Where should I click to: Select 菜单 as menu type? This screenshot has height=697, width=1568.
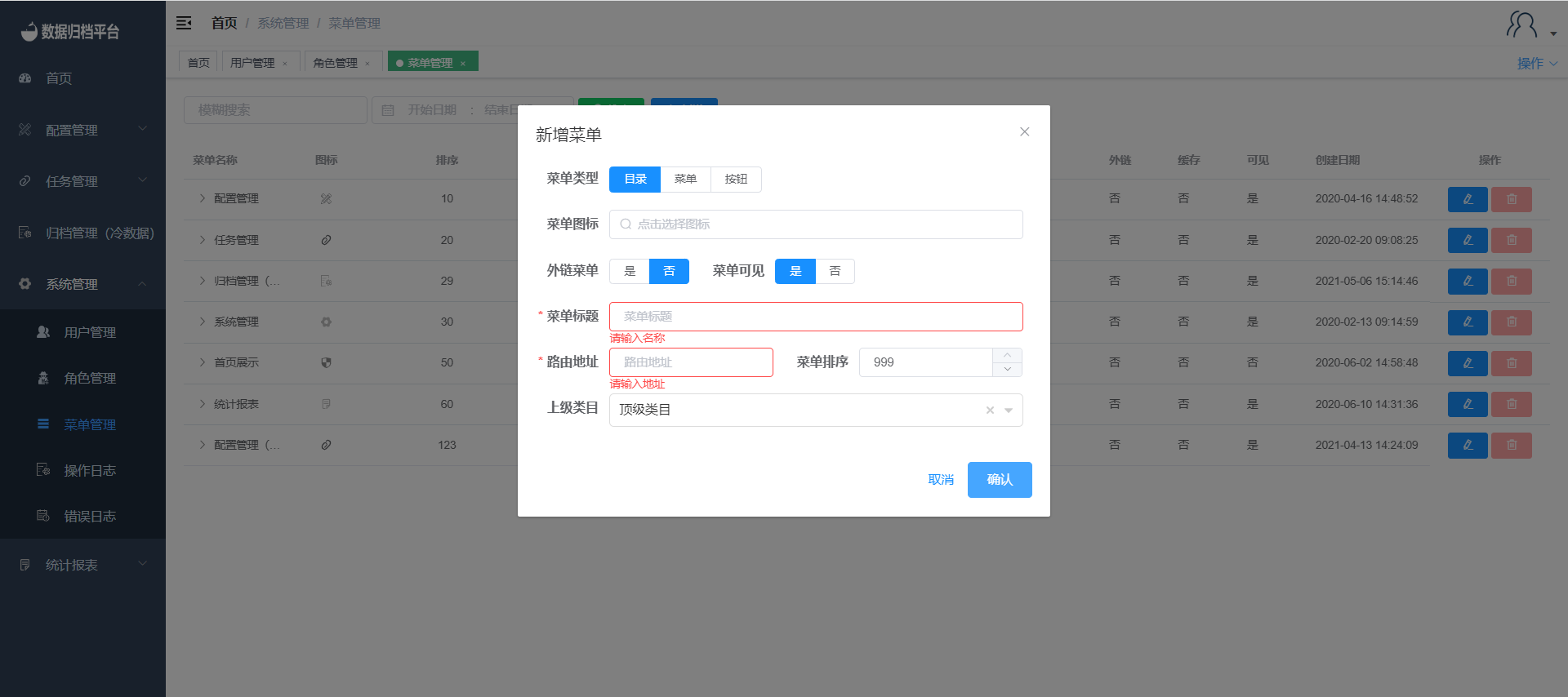(x=685, y=180)
